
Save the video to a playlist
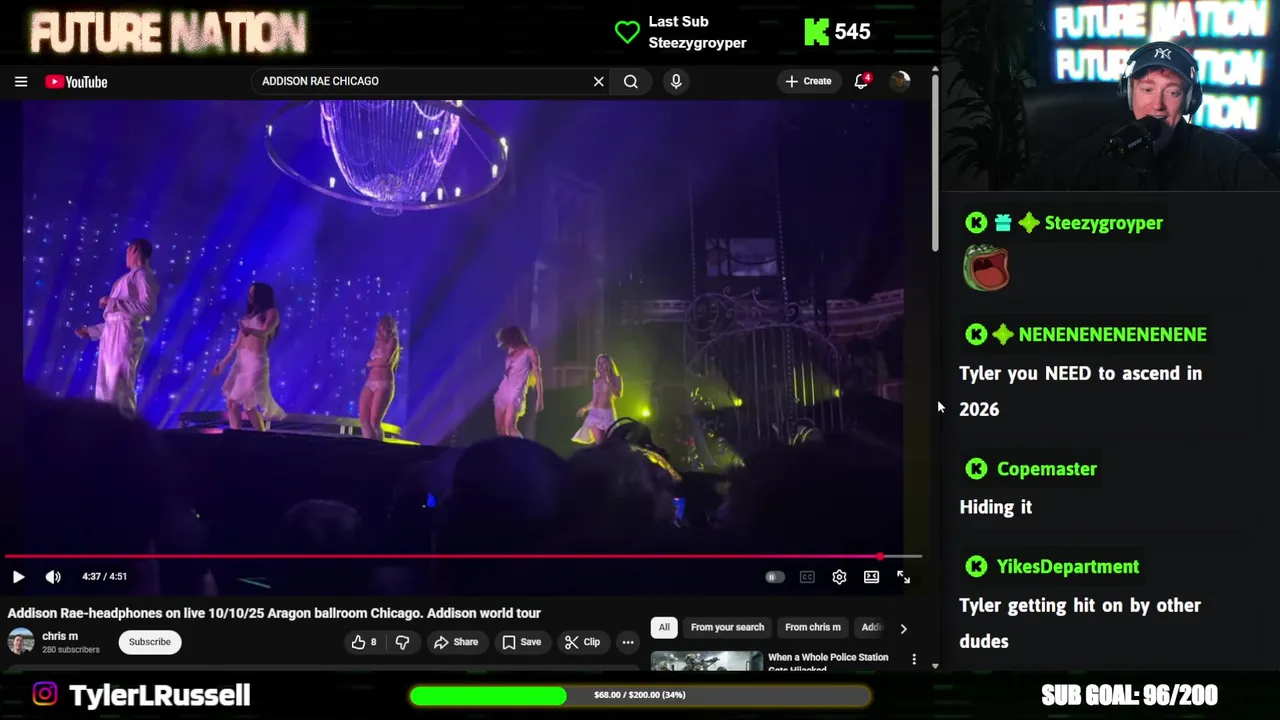(x=521, y=642)
